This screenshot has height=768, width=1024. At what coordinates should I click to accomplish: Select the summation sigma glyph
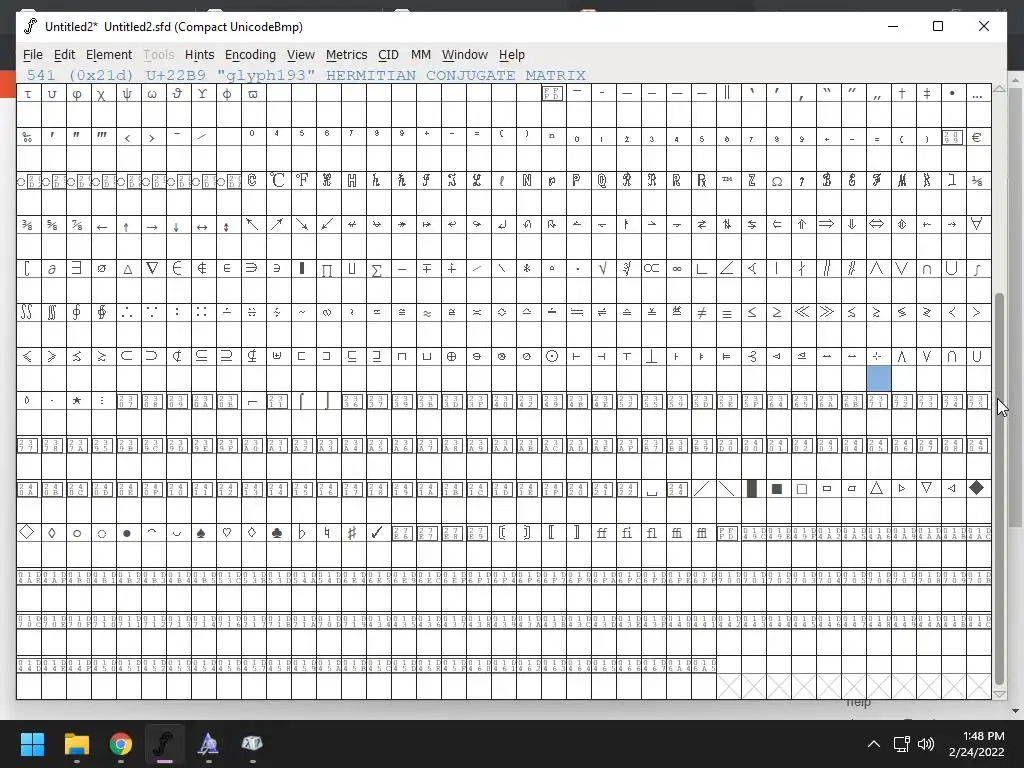(x=377, y=269)
